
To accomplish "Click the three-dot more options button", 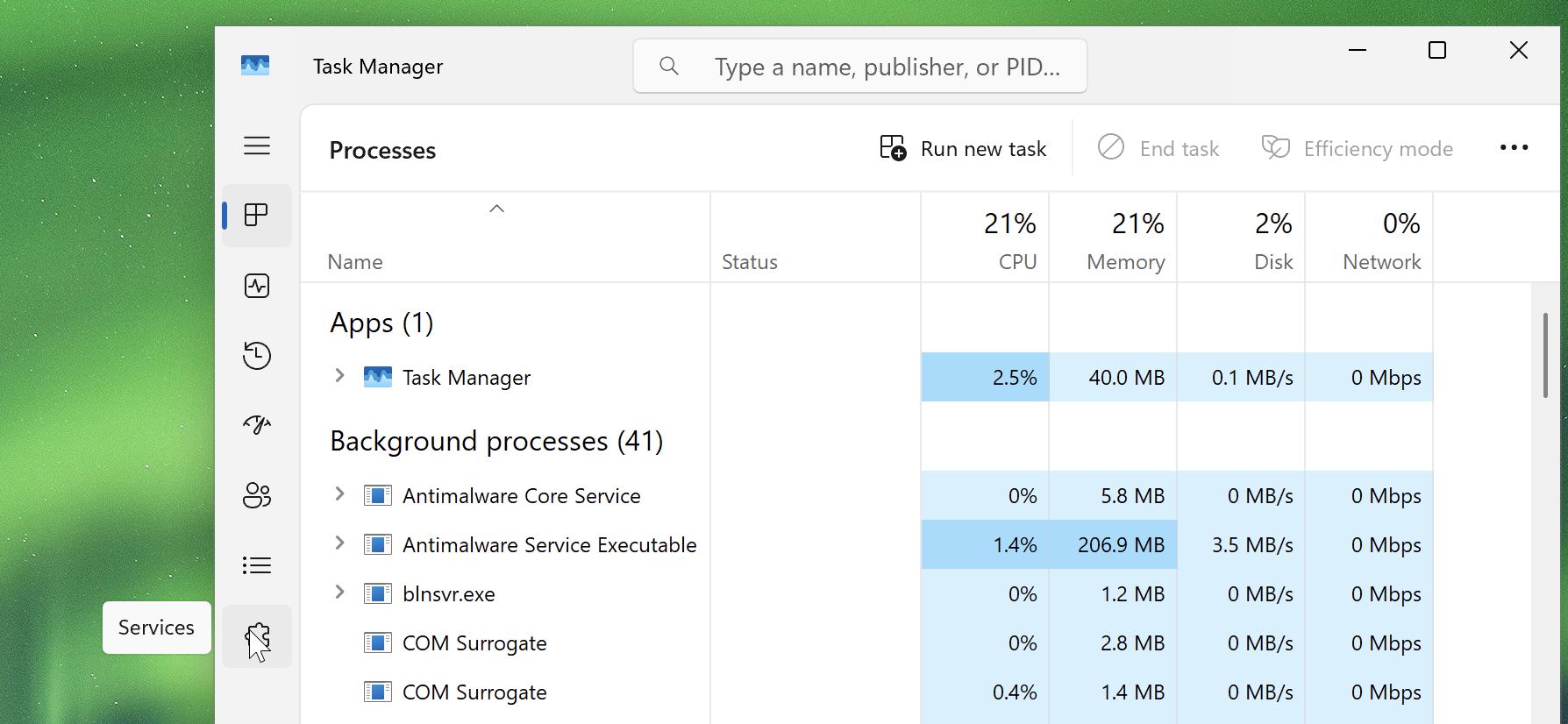I will click(x=1514, y=148).
